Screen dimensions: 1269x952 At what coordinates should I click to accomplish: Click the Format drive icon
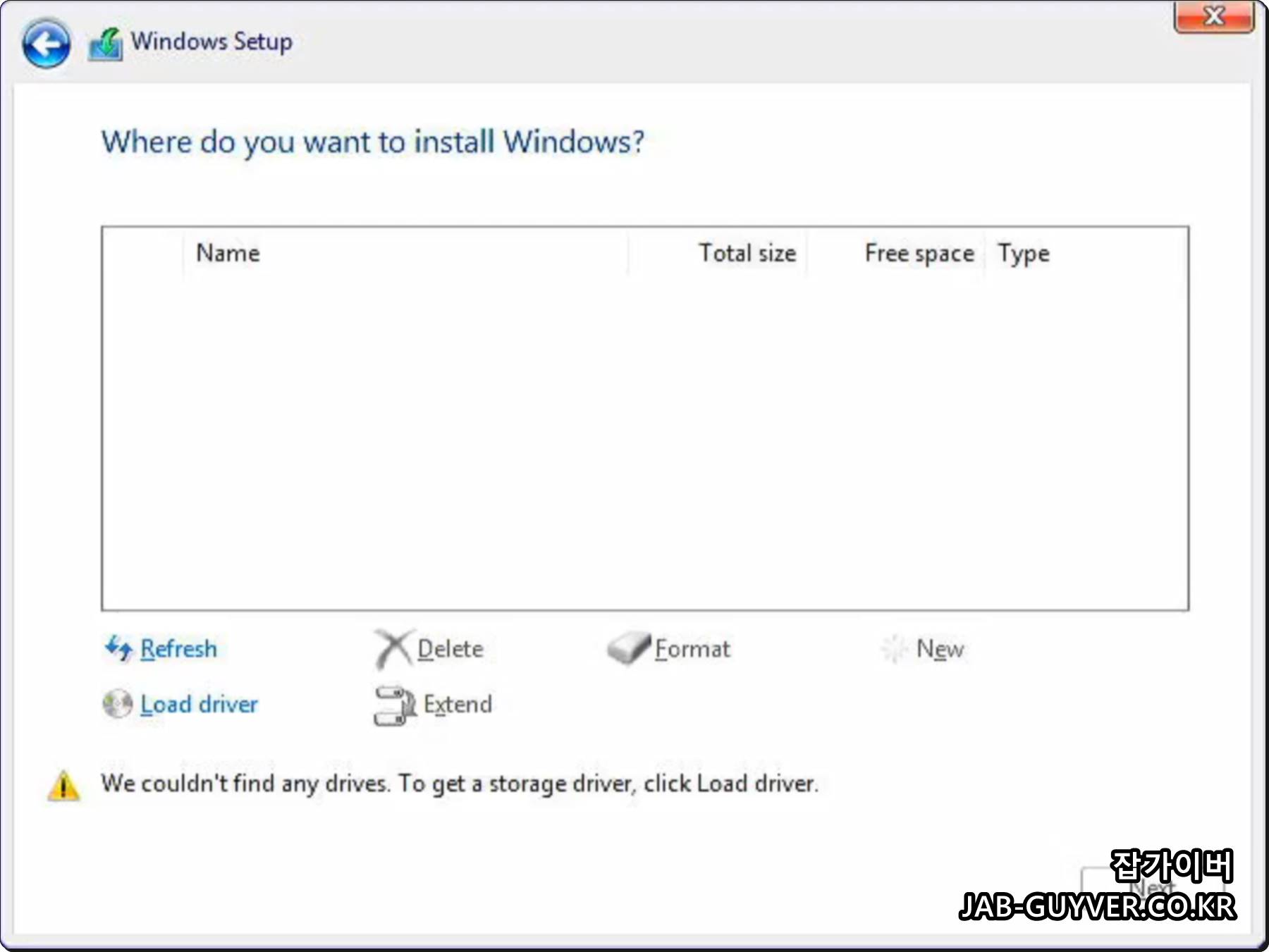point(628,648)
